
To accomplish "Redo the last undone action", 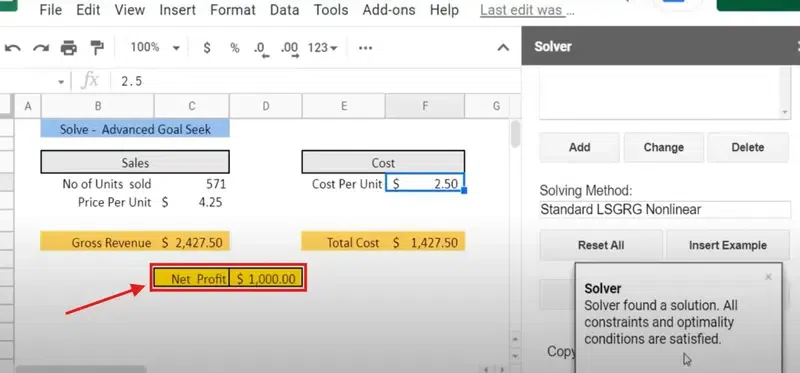I will pyautogui.click(x=41, y=48).
